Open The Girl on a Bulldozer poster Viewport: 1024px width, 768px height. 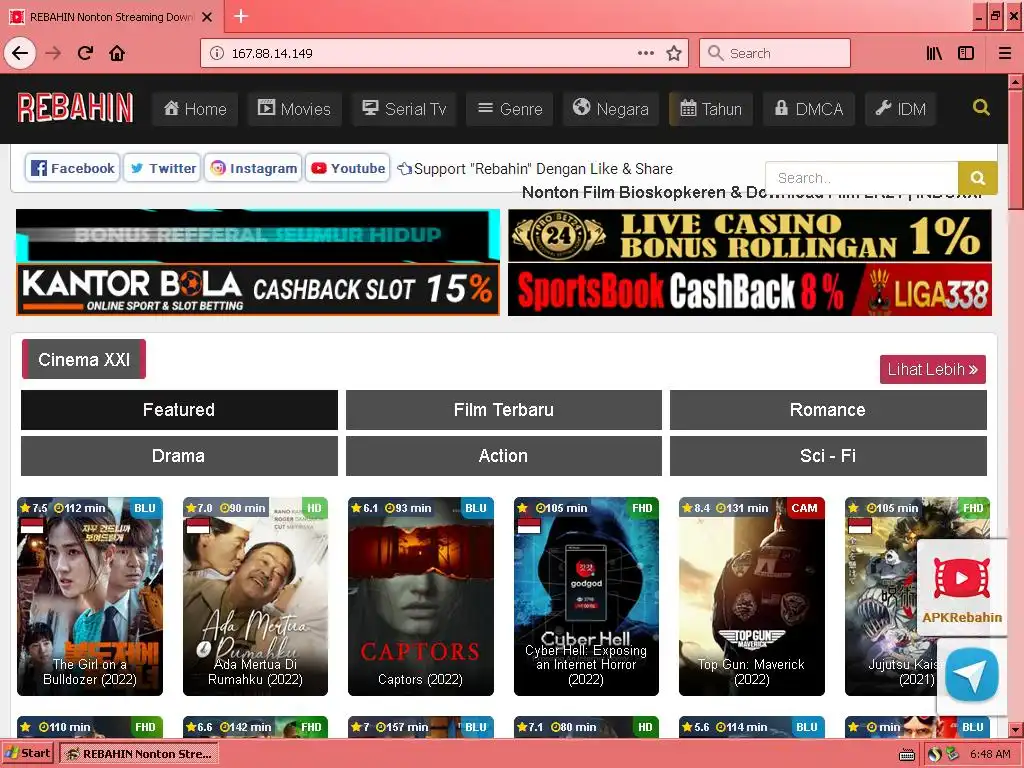click(89, 596)
